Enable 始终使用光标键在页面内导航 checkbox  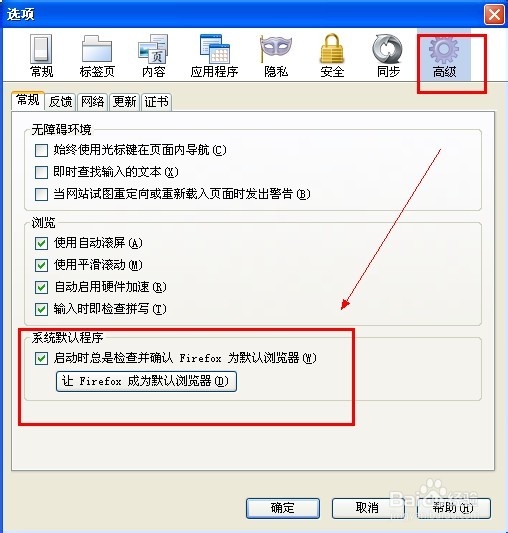pos(41,150)
